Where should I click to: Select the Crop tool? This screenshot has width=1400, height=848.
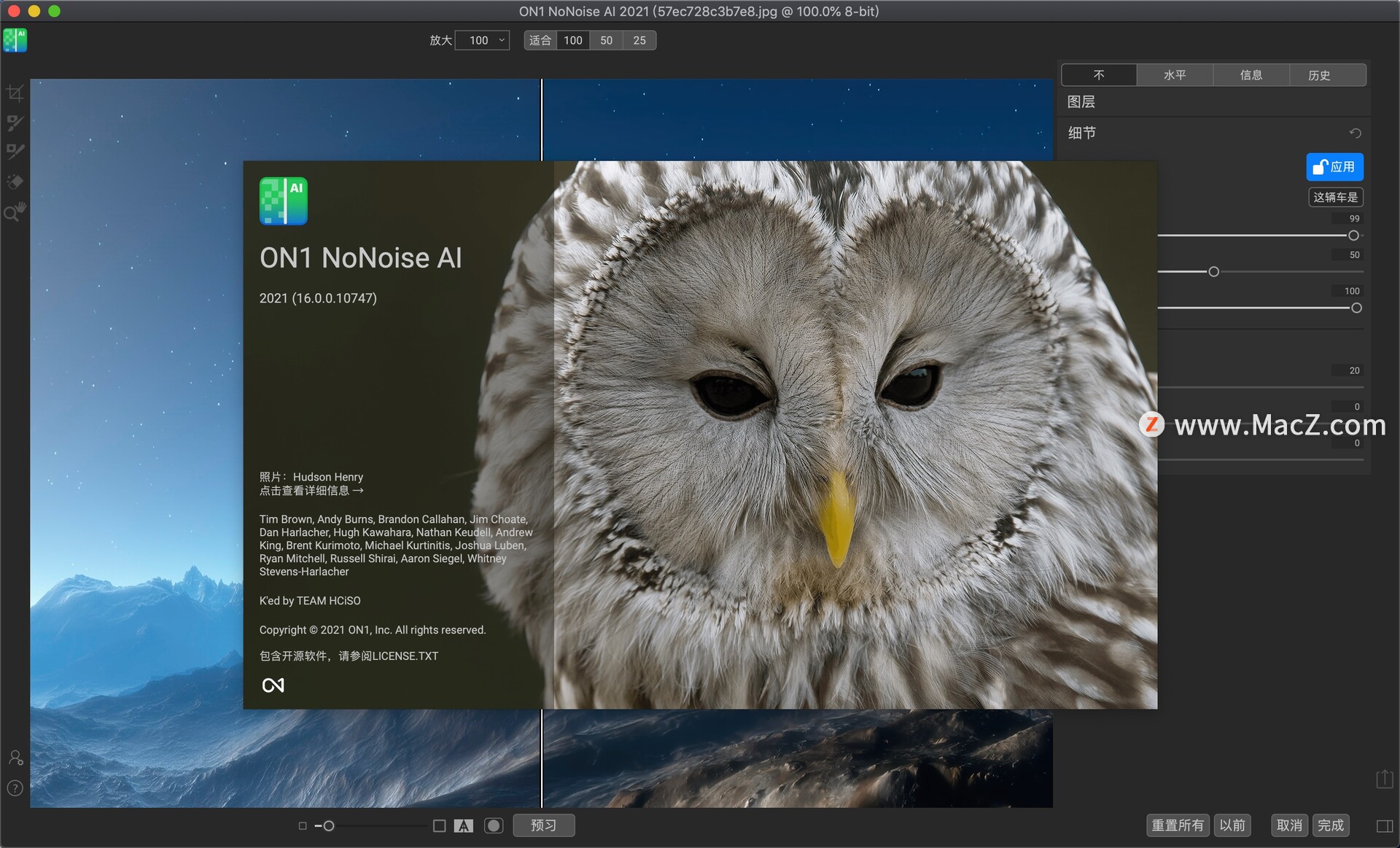point(15,93)
